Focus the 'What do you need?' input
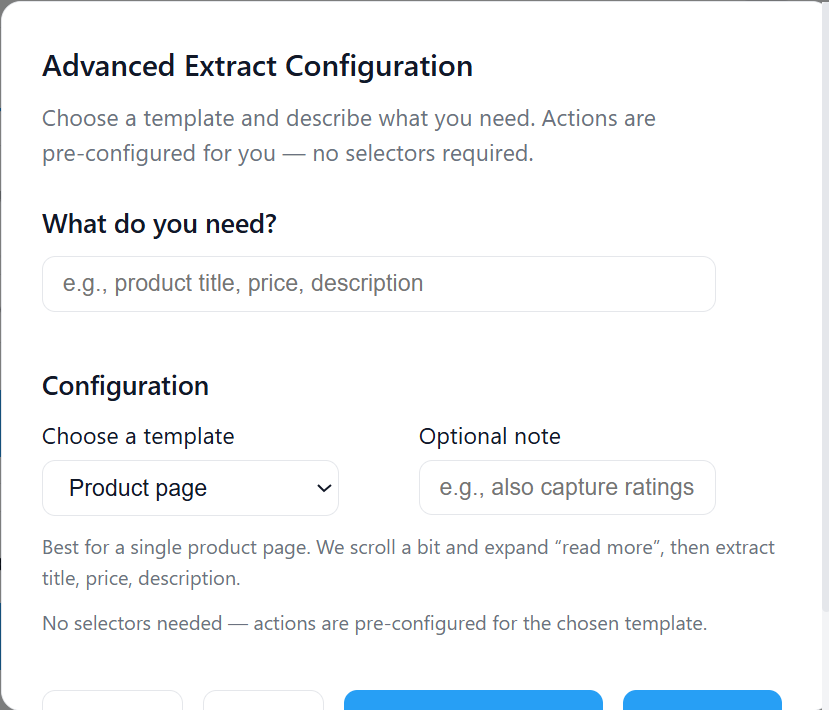Image resolution: width=829 pixels, height=710 pixels. (379, 284)
